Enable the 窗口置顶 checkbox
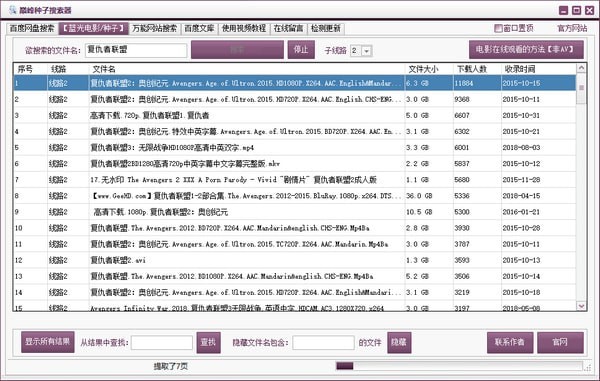Viewport: 600px width, 381px height. click(498, 28)
